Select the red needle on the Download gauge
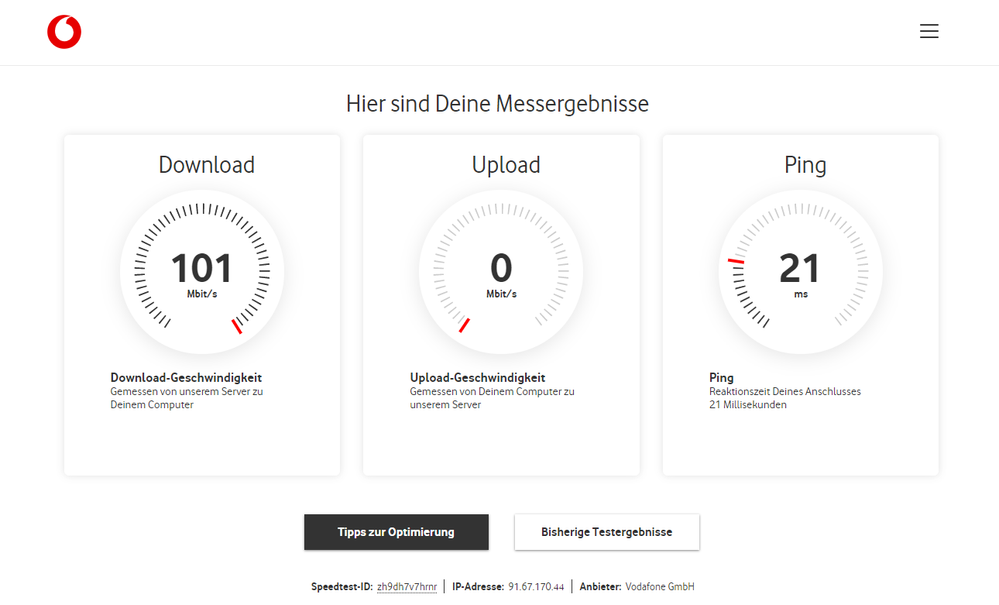 click(238, 323)
